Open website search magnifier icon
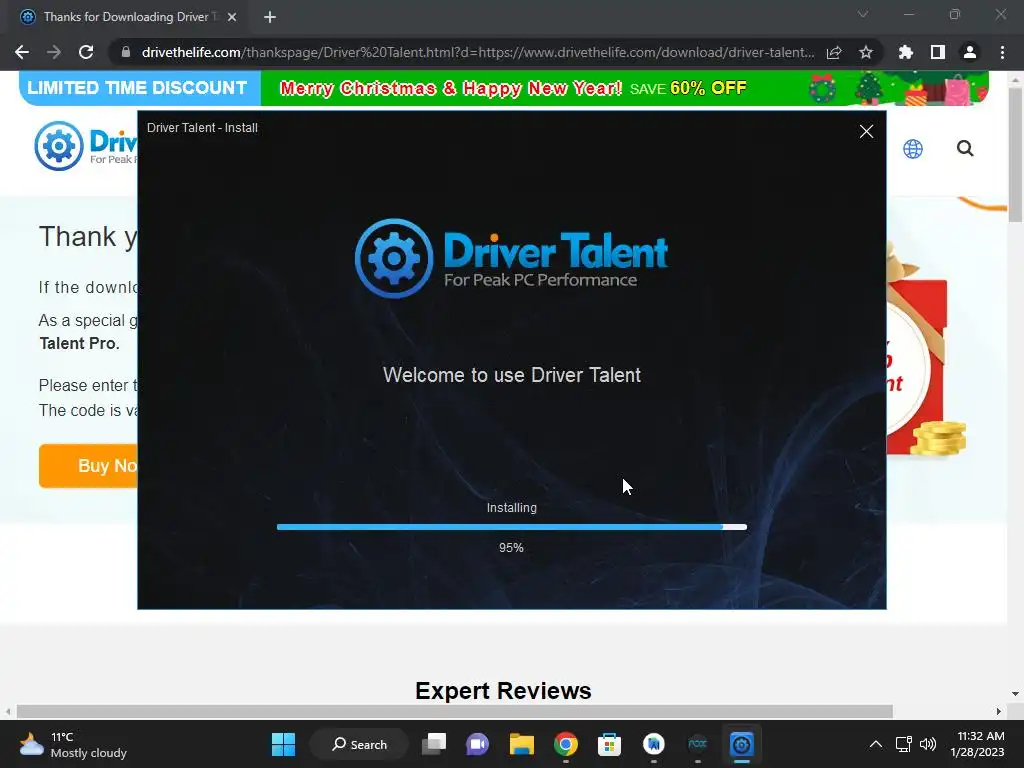1024x768 pixels. point(965,149)
